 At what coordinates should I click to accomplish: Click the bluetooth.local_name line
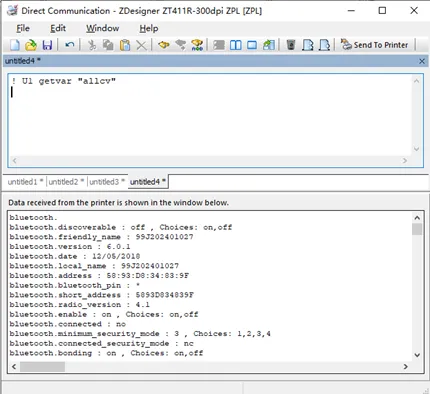(94, 266)
